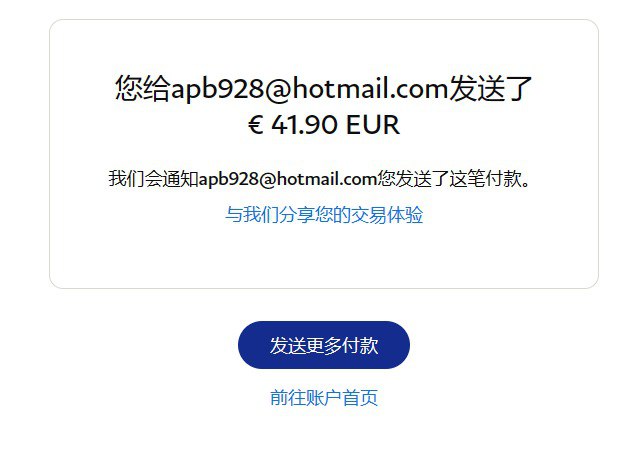Click the 您给 text at the heading start
The image size is (617, 450).
[x=143, y=88]
